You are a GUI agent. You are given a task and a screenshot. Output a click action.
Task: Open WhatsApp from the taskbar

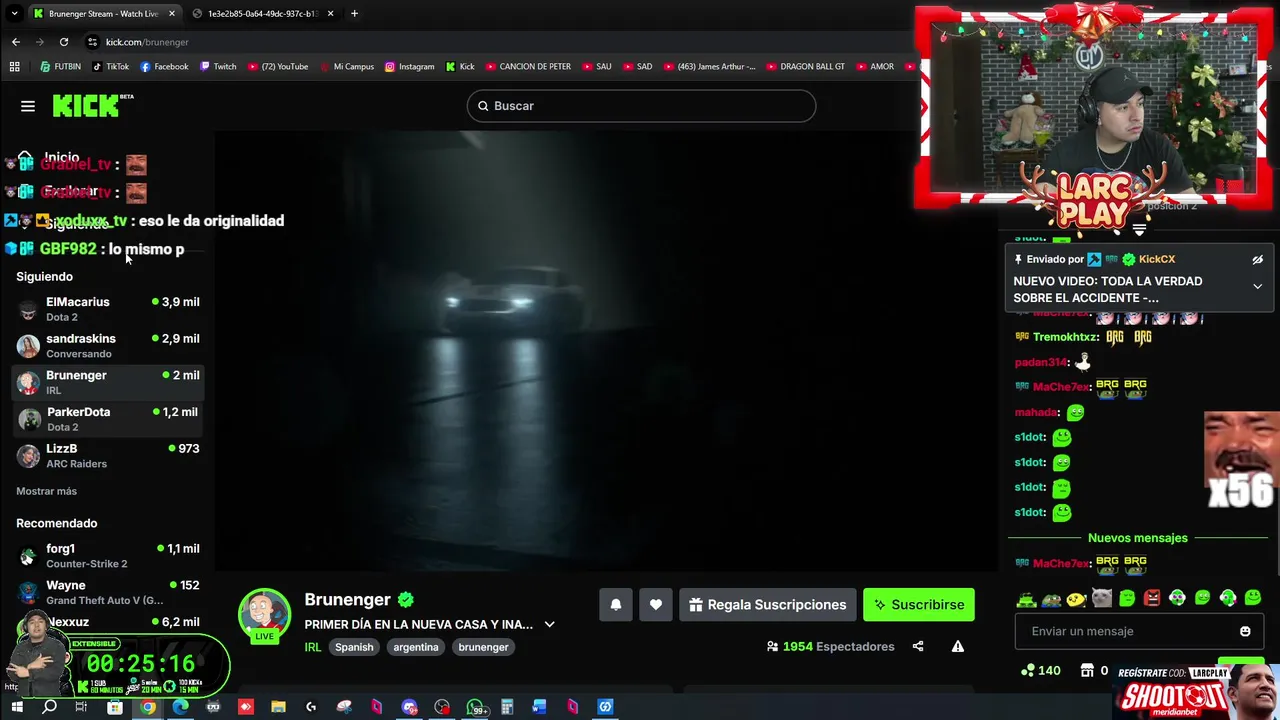475,707
